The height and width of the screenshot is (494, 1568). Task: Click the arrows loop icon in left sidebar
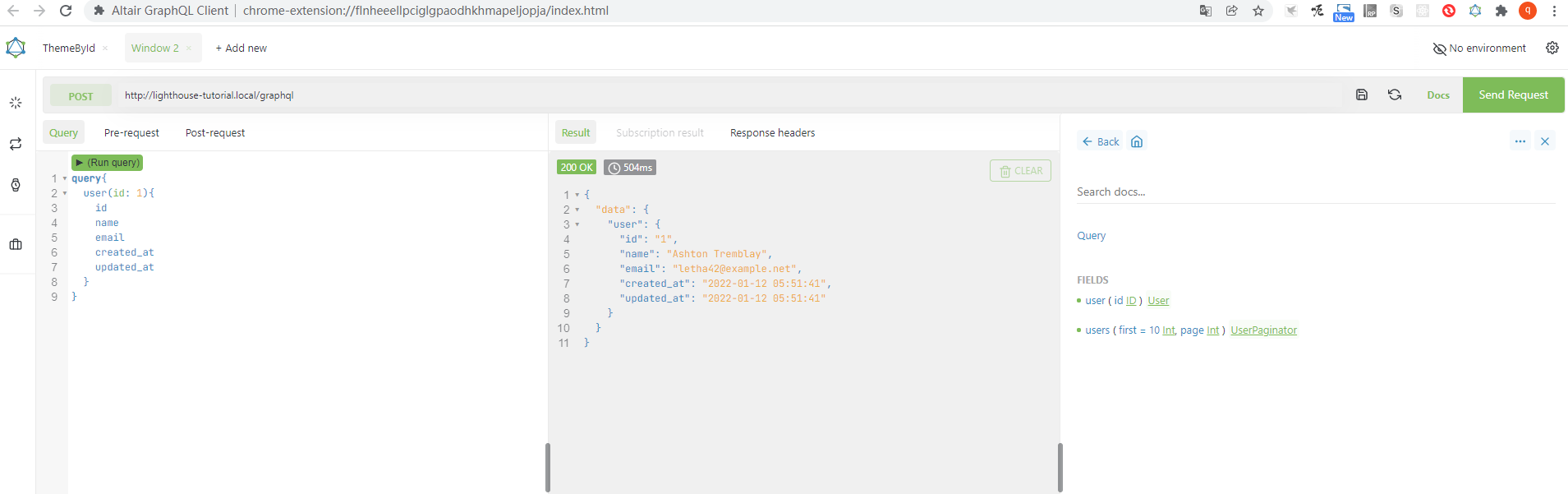[16, 144]
